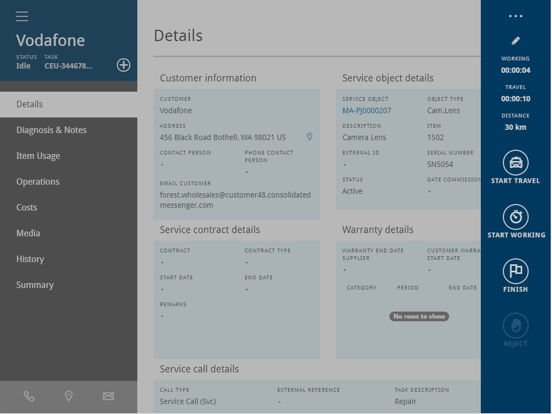
Task: Click the travel time 00:00:10
Action: (515, 99)
